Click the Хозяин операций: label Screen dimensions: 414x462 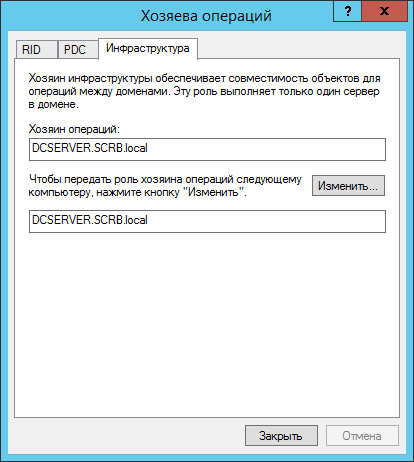(x=74, y=129)
